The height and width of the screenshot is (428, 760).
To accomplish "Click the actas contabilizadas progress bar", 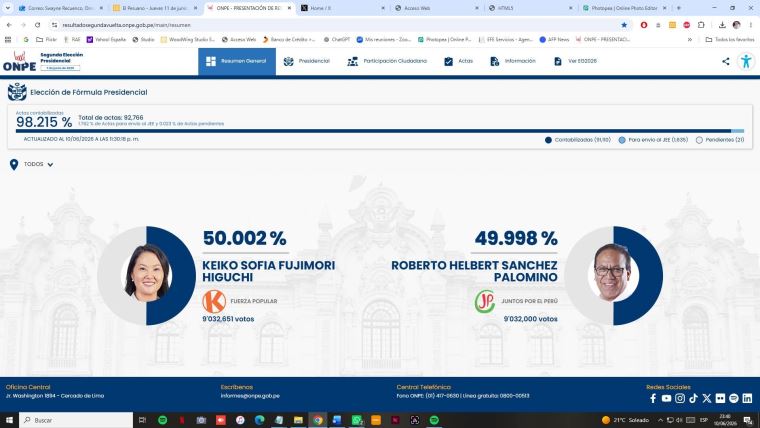I will (380, 131).
